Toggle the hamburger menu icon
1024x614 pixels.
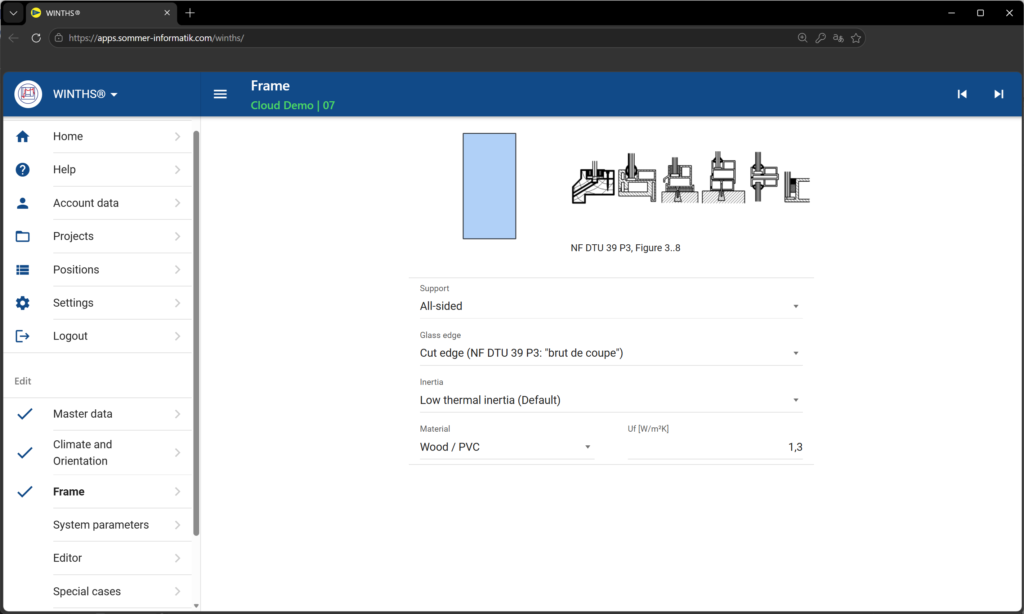click(x=220, y=94)
